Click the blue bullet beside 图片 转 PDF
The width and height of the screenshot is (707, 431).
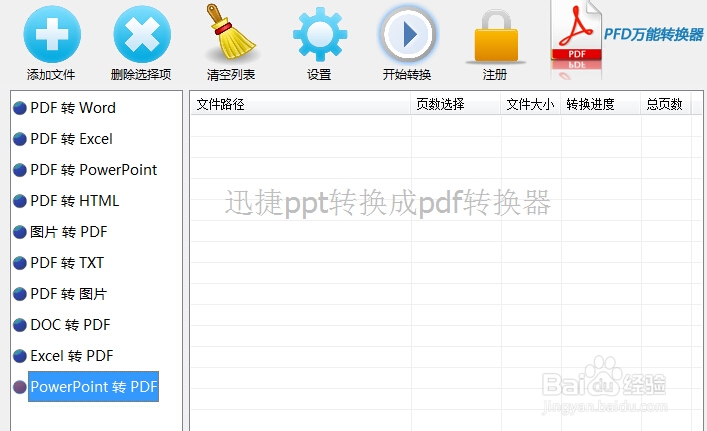(20, 232)
